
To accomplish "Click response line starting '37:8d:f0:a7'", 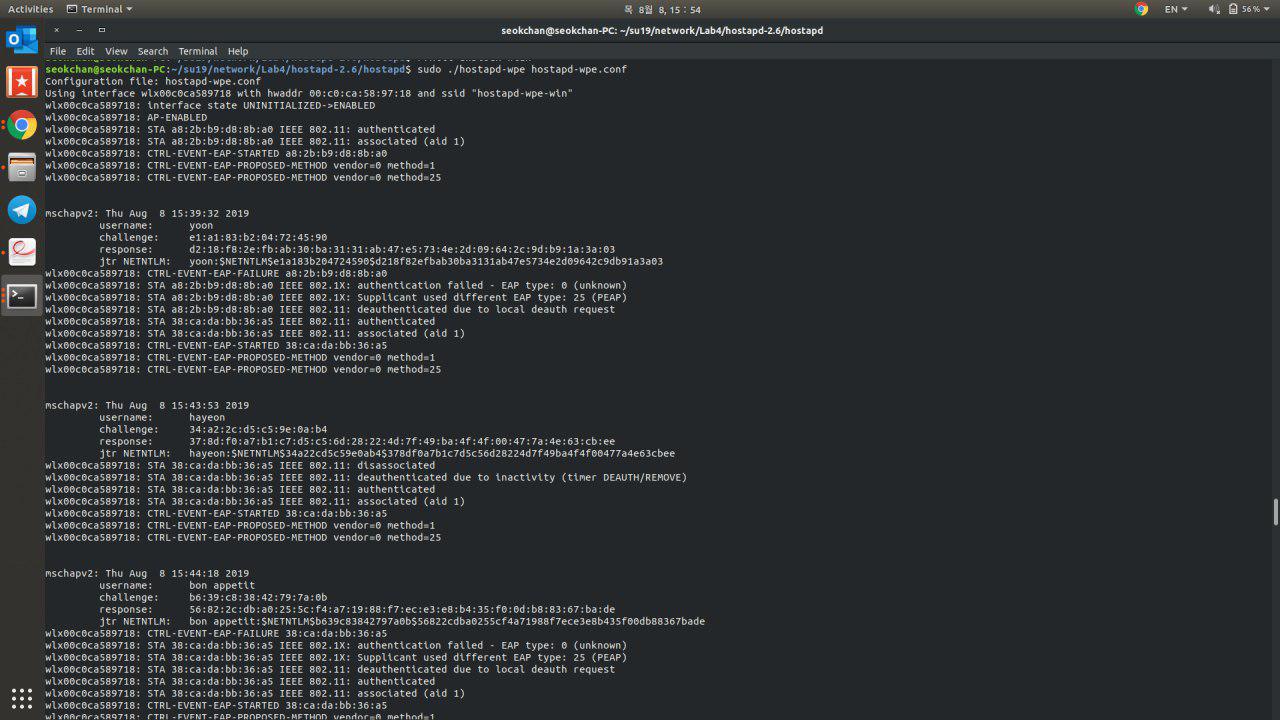I will 357,441.
